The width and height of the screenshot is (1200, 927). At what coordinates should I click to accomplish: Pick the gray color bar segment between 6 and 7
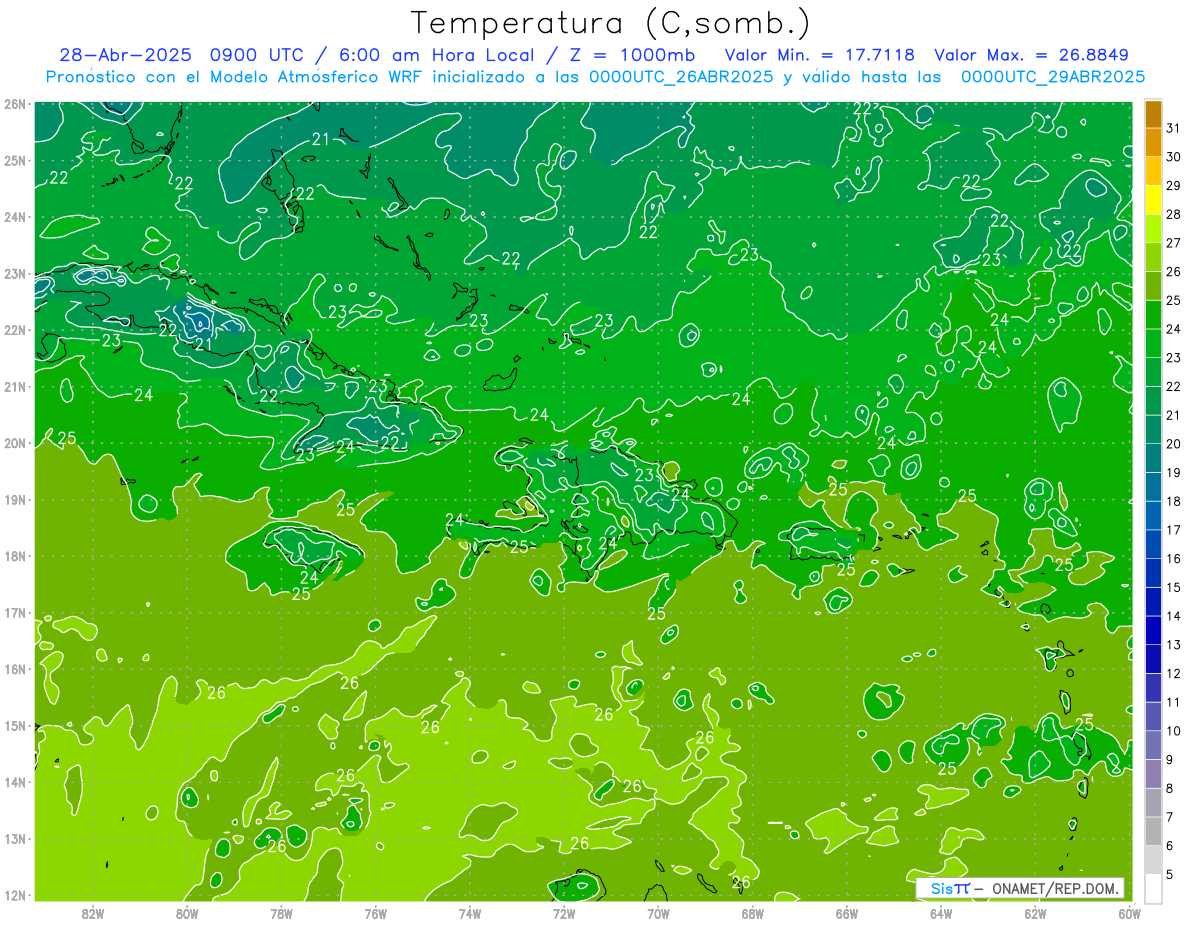click(x=1153, y=831)
